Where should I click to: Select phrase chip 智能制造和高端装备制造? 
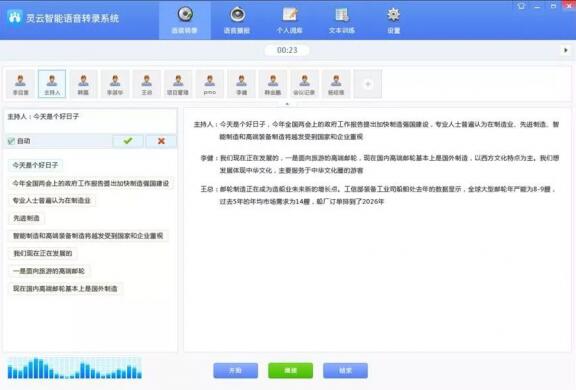88,236
